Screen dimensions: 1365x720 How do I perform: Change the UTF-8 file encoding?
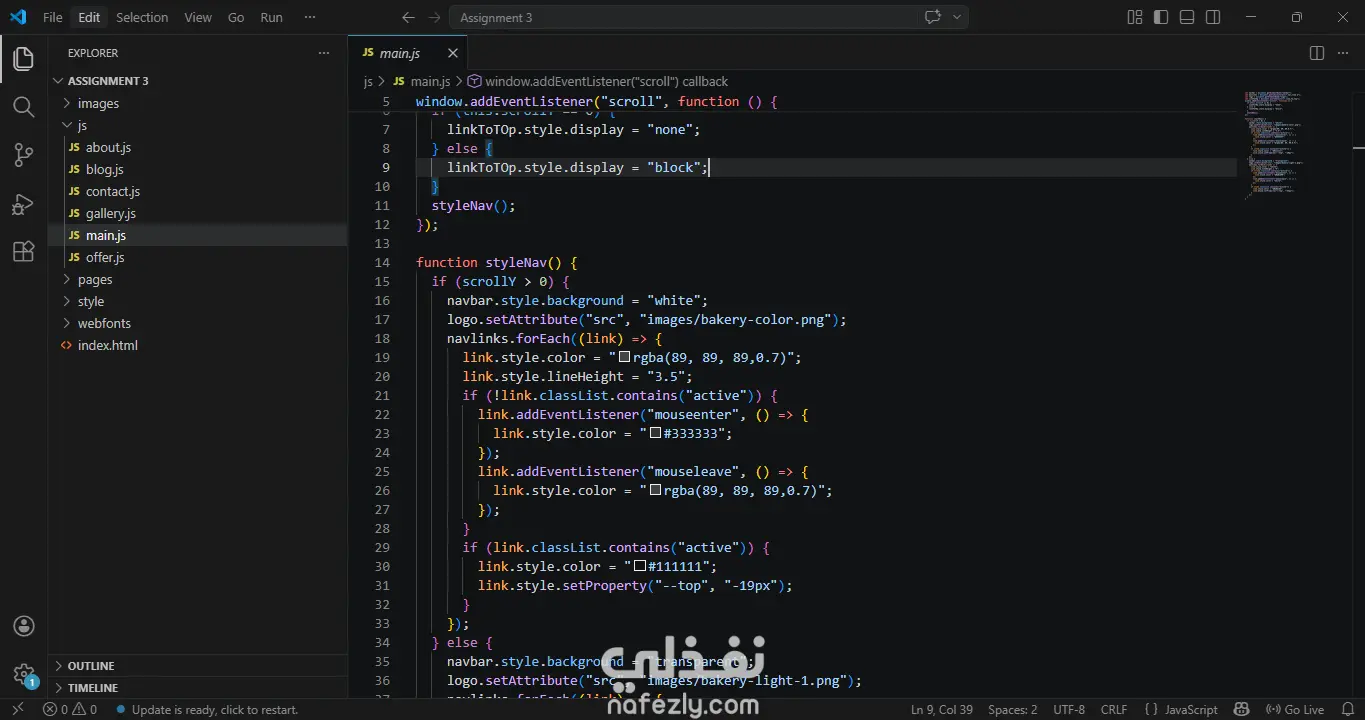click(1069, 709)
